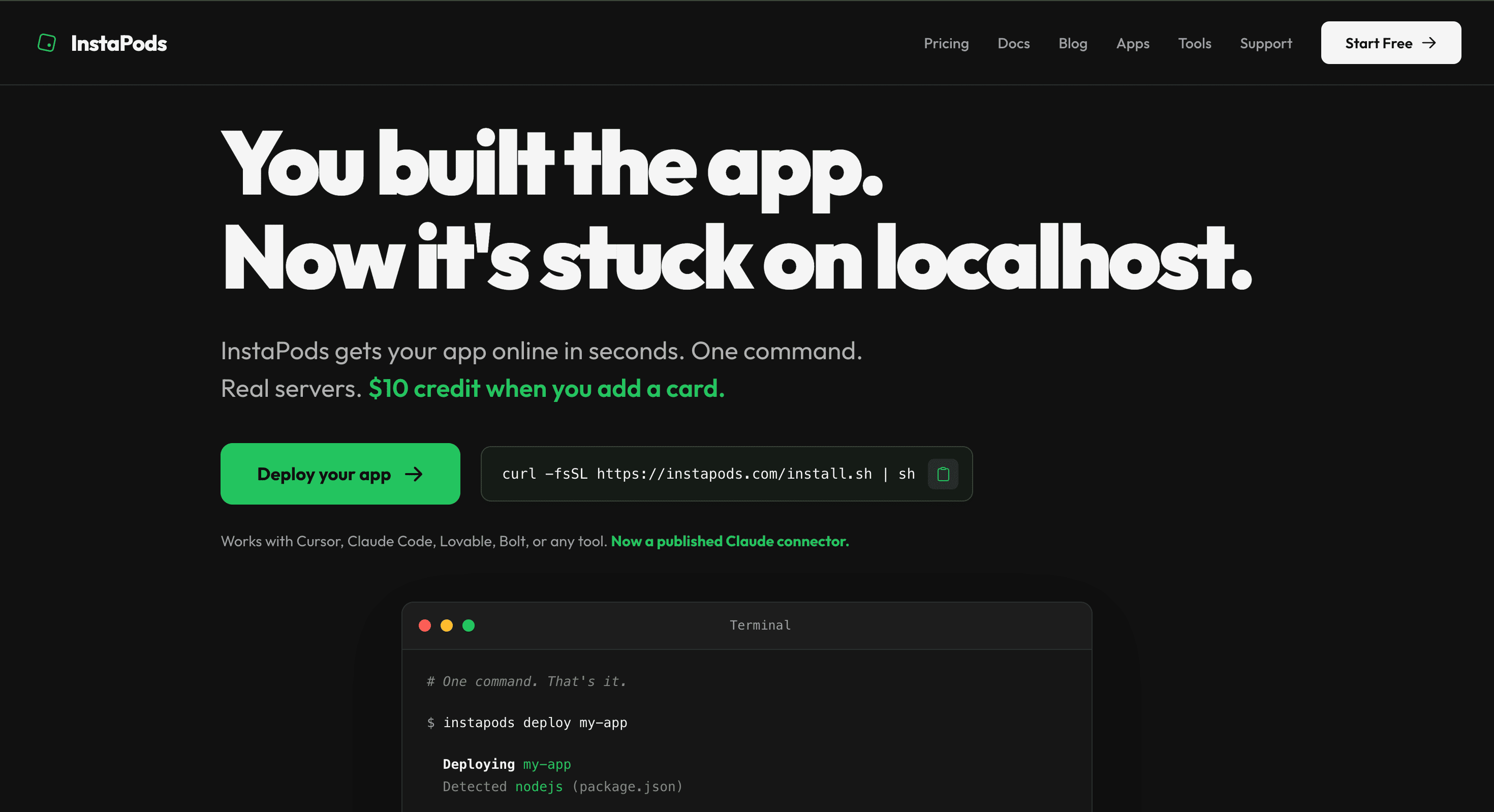
Task: Open the Docs page
Action: tap(1013, 44)
